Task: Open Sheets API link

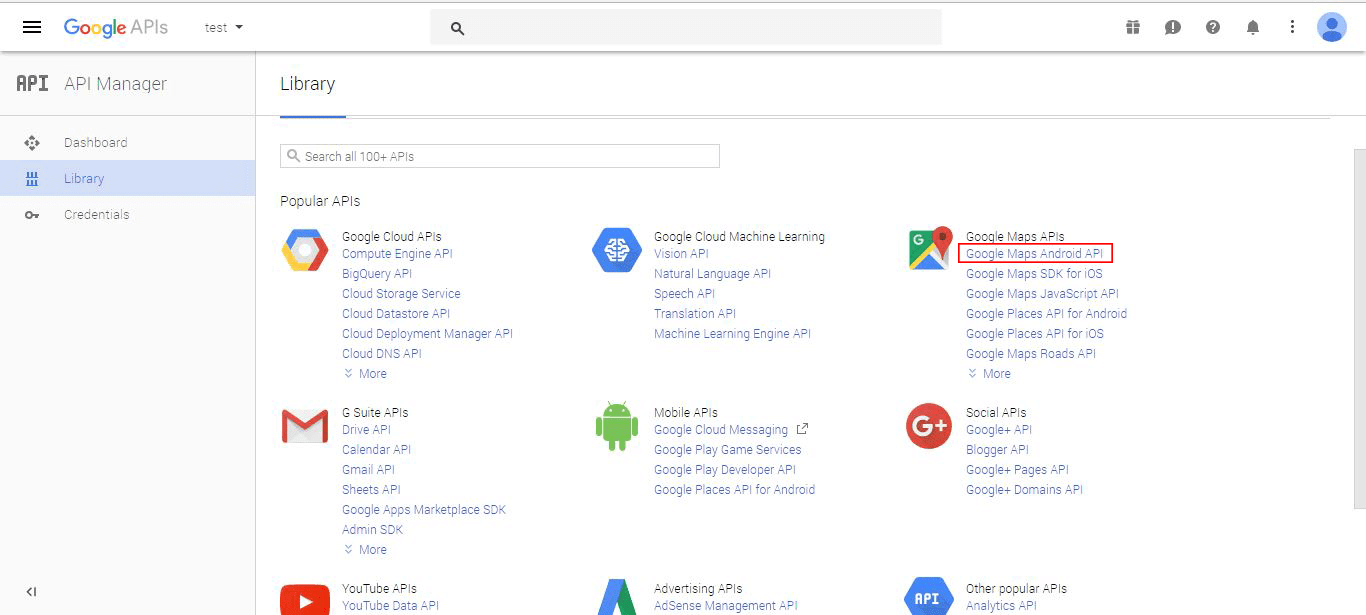Action: click(x=371, y=490)
